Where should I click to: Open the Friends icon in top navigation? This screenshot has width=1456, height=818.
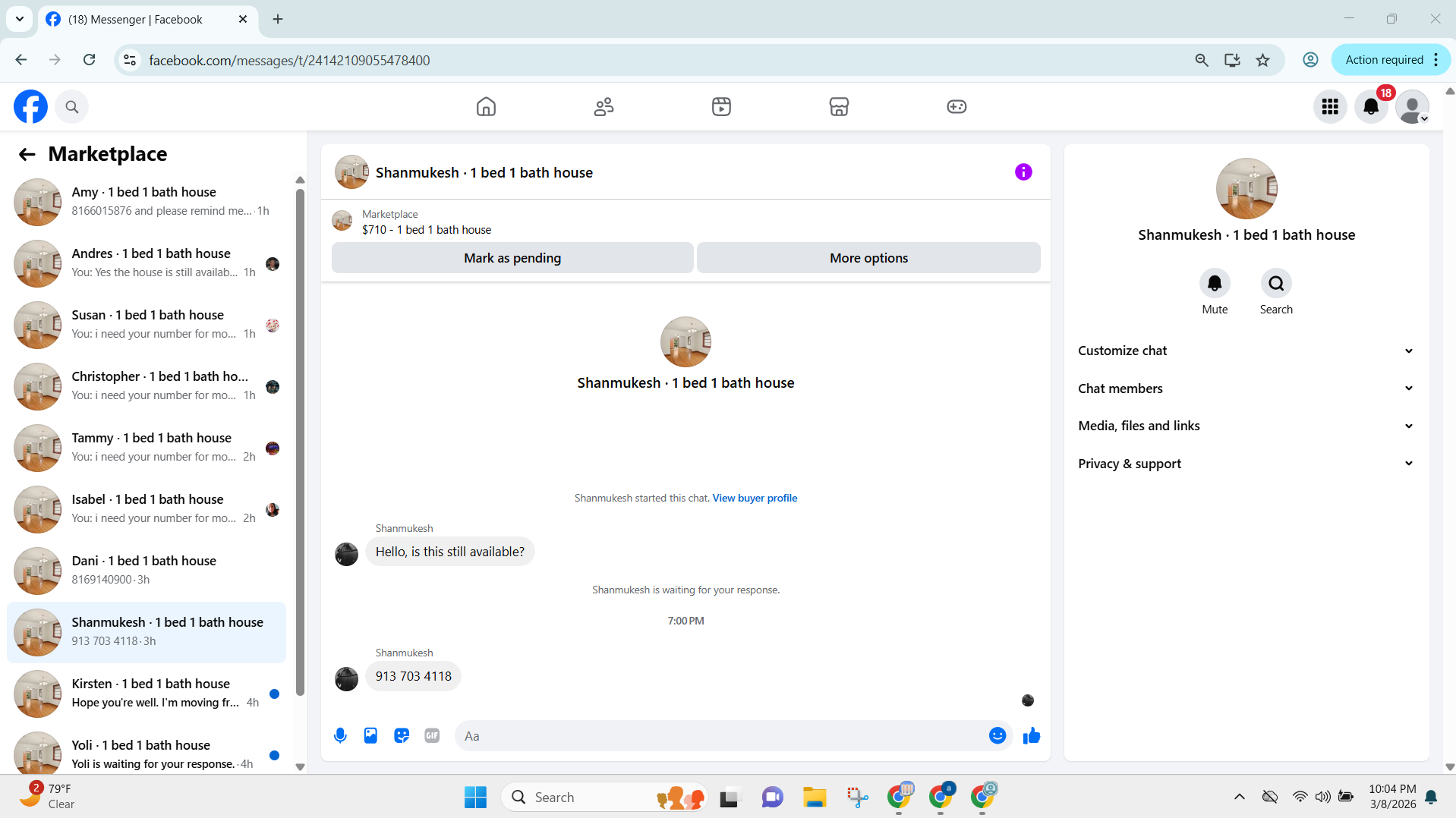(604, 107)
